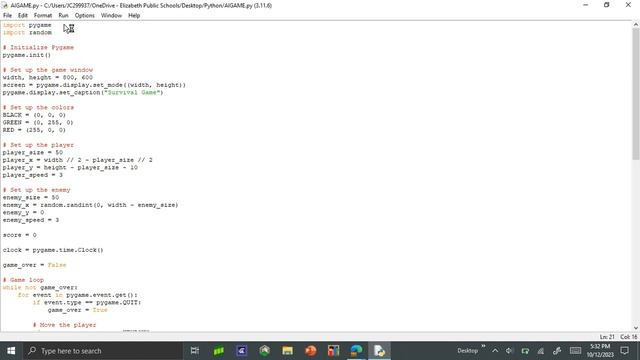This screenshot has width=640, height=360.
Task: Open the green app icon on taskbar
Action: click(x=218, y=351)
